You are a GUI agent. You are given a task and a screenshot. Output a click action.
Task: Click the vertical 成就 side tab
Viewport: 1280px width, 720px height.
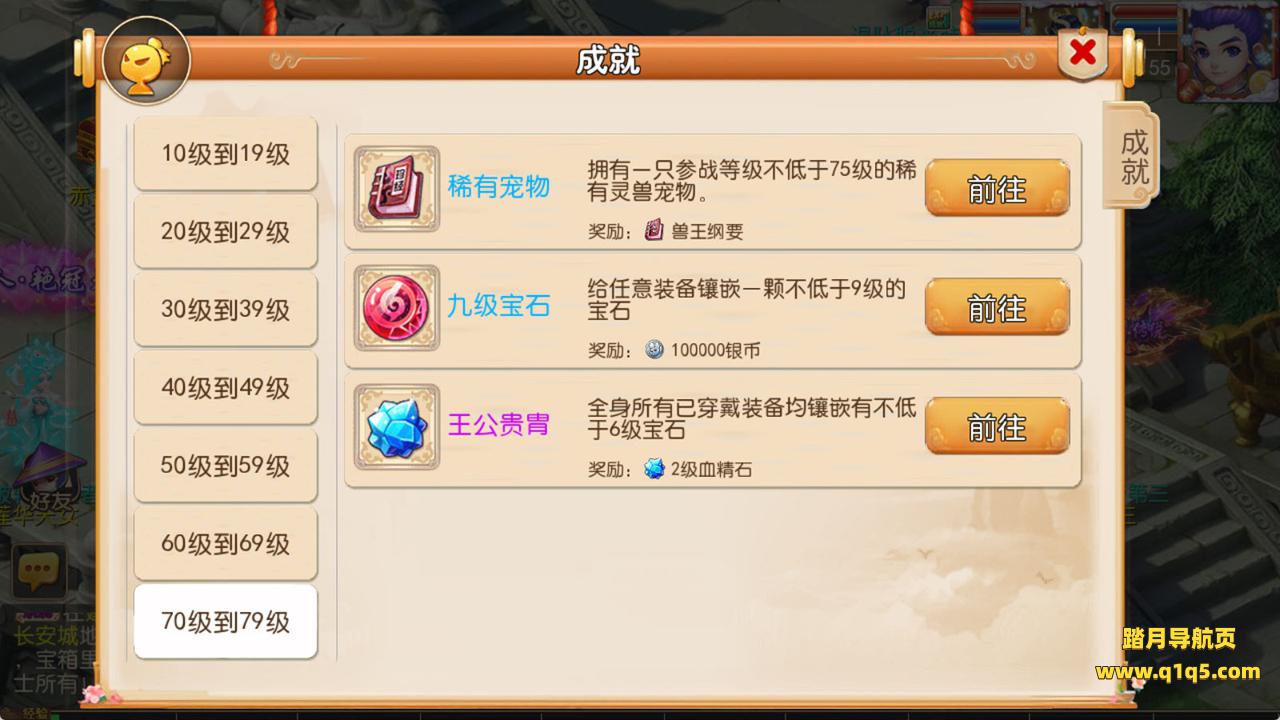tap(1132, 155)
